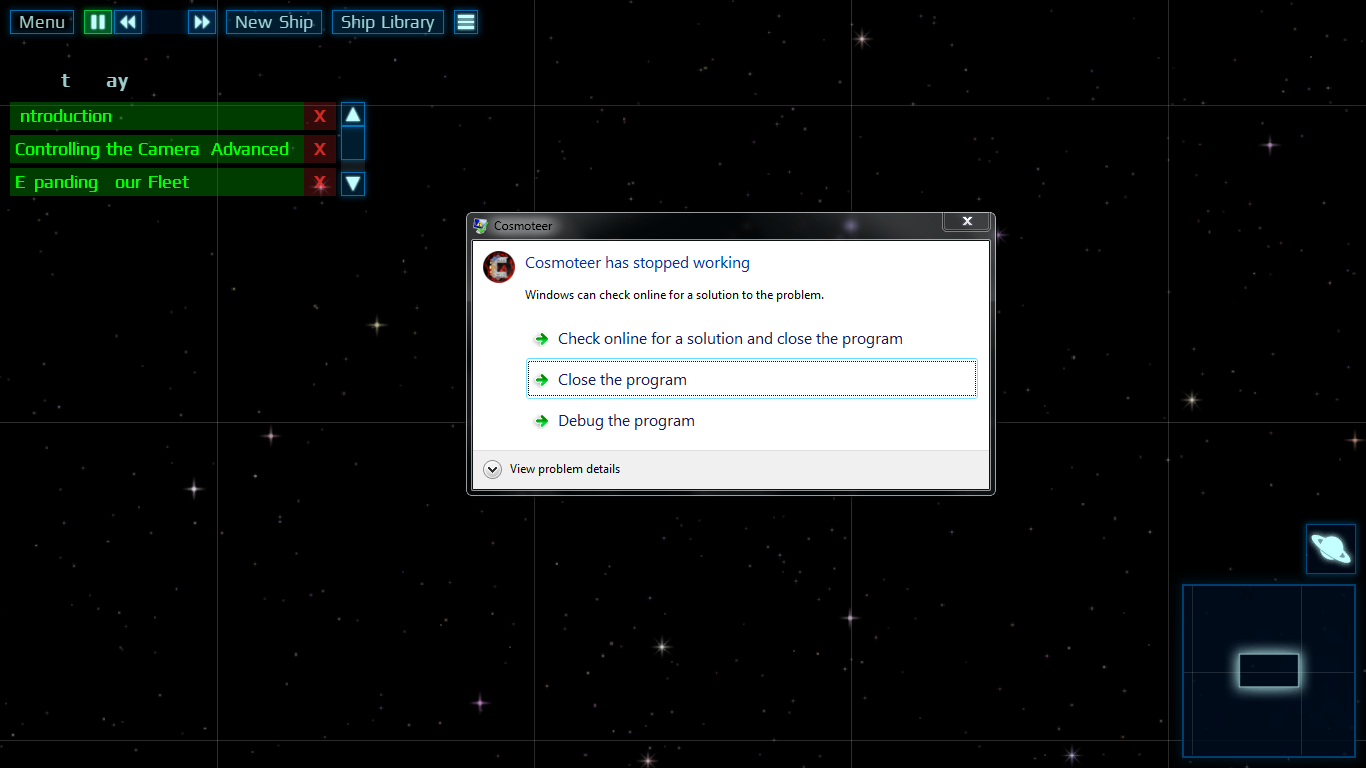The width and height of the screenshot is (1366, 768).
Task: Dismiss the Introduction tutorial with its red X
Action: point(319,116)
